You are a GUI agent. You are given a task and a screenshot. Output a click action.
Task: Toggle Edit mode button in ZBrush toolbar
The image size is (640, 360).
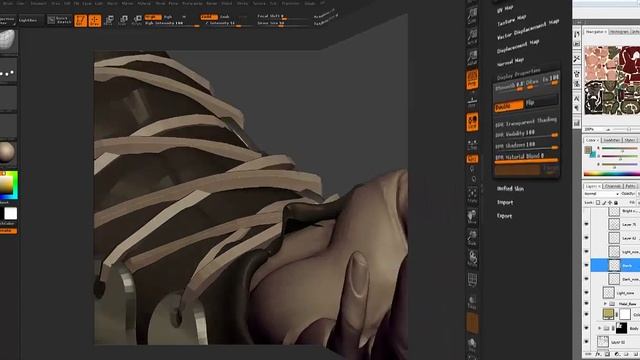pos(81,20)
